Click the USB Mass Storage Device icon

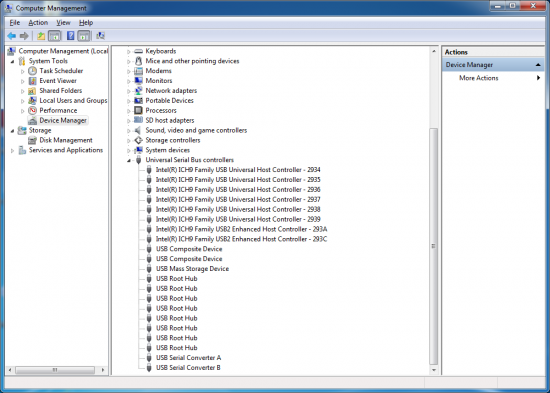[149, 269]
